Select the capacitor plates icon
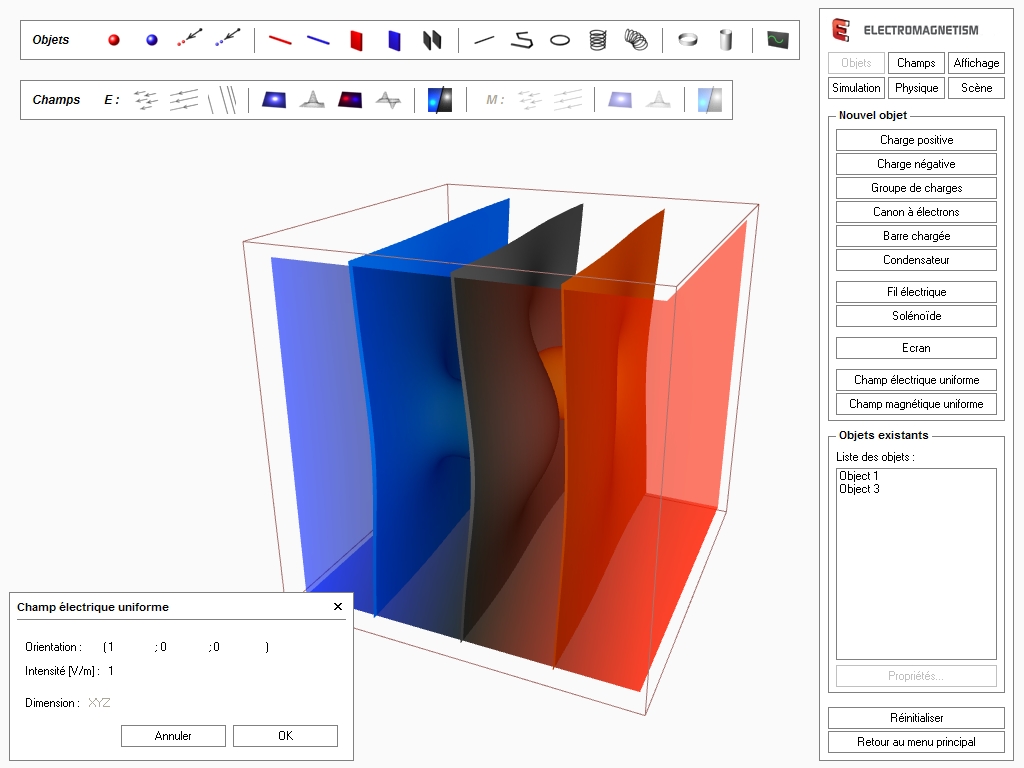The height and width of the screenshot is (768, 1024). click(432, 40)
